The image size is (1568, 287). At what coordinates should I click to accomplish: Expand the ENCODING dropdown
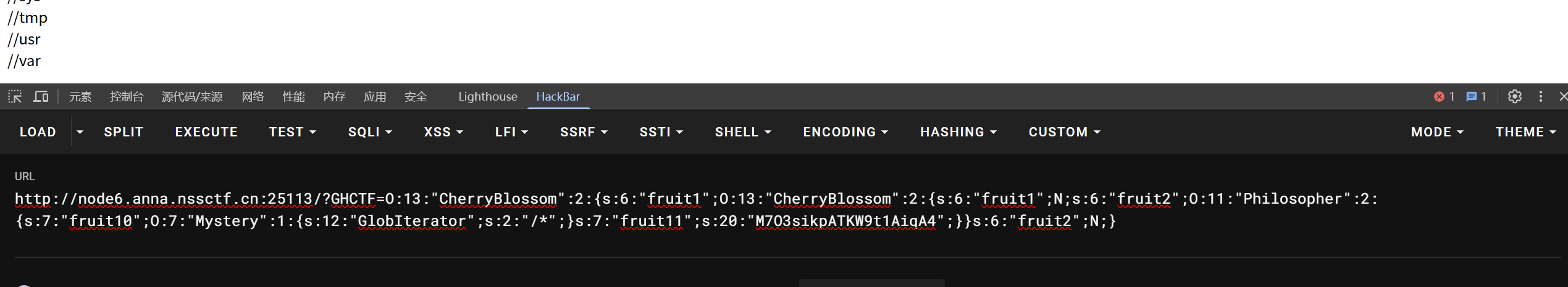845,132
